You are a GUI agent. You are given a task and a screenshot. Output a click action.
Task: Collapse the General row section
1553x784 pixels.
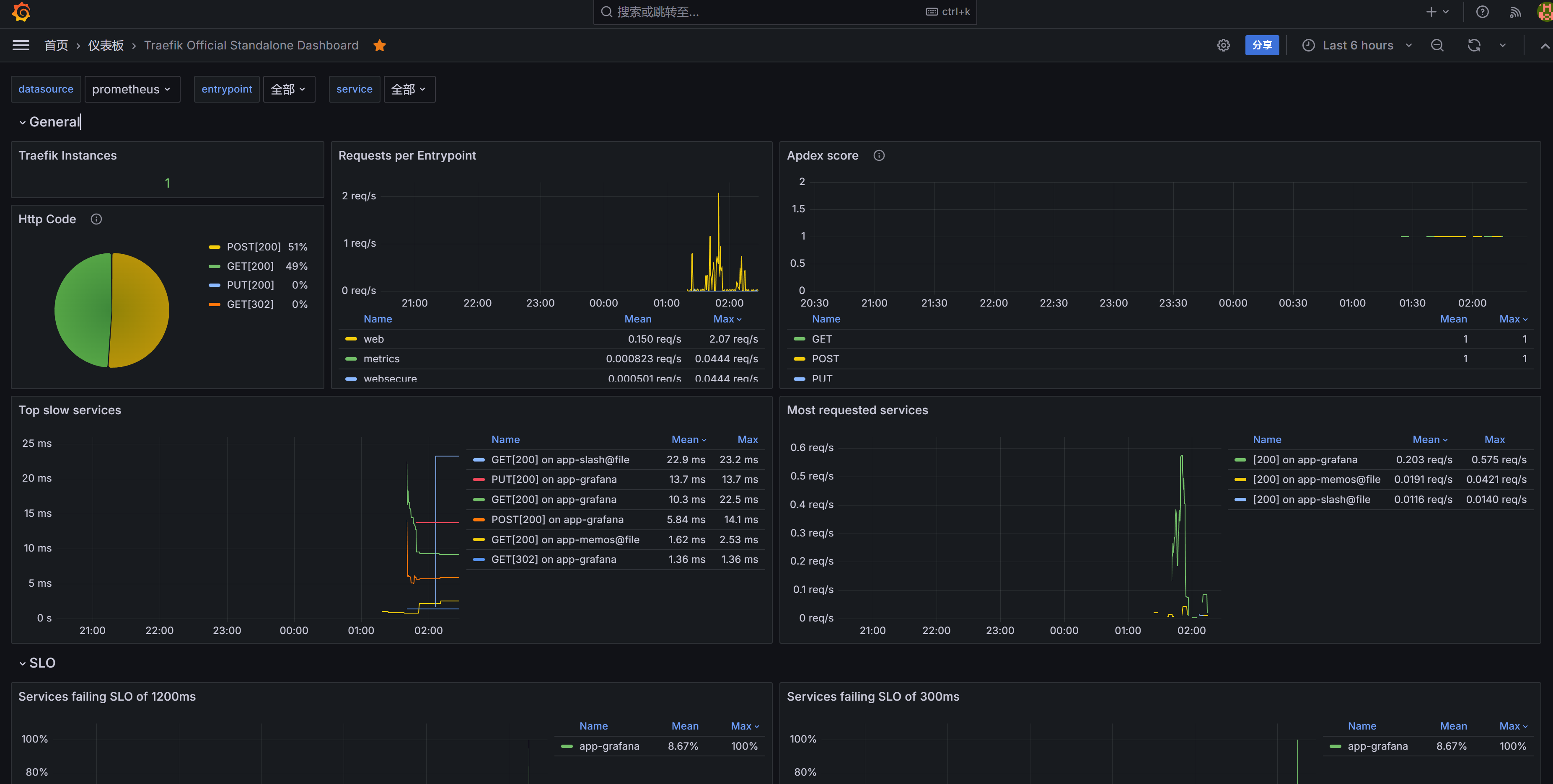click(x=54, y=122)
